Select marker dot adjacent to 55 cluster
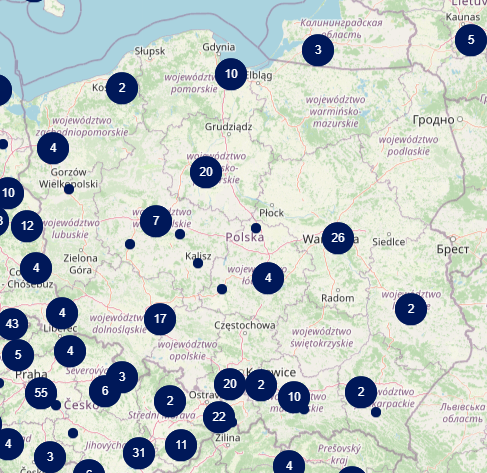 tap(56, 405)
